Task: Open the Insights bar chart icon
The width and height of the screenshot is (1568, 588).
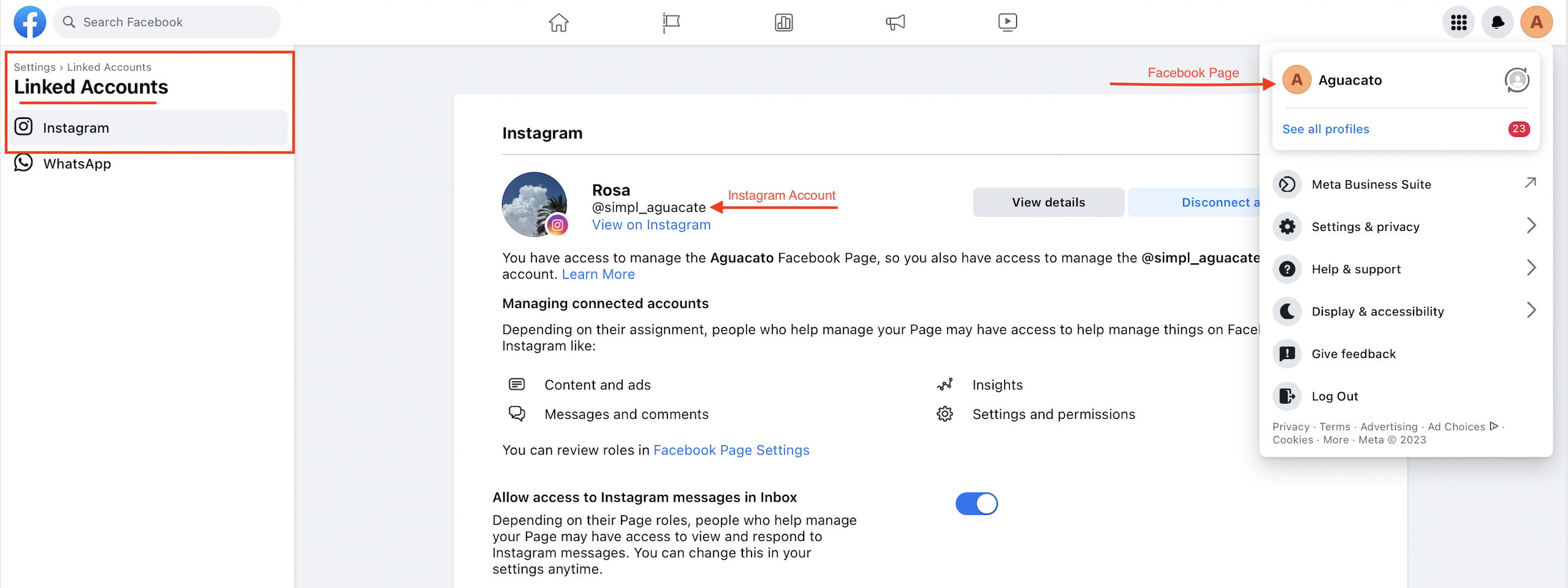Action: pyautogui.click(x=783, y=23)
